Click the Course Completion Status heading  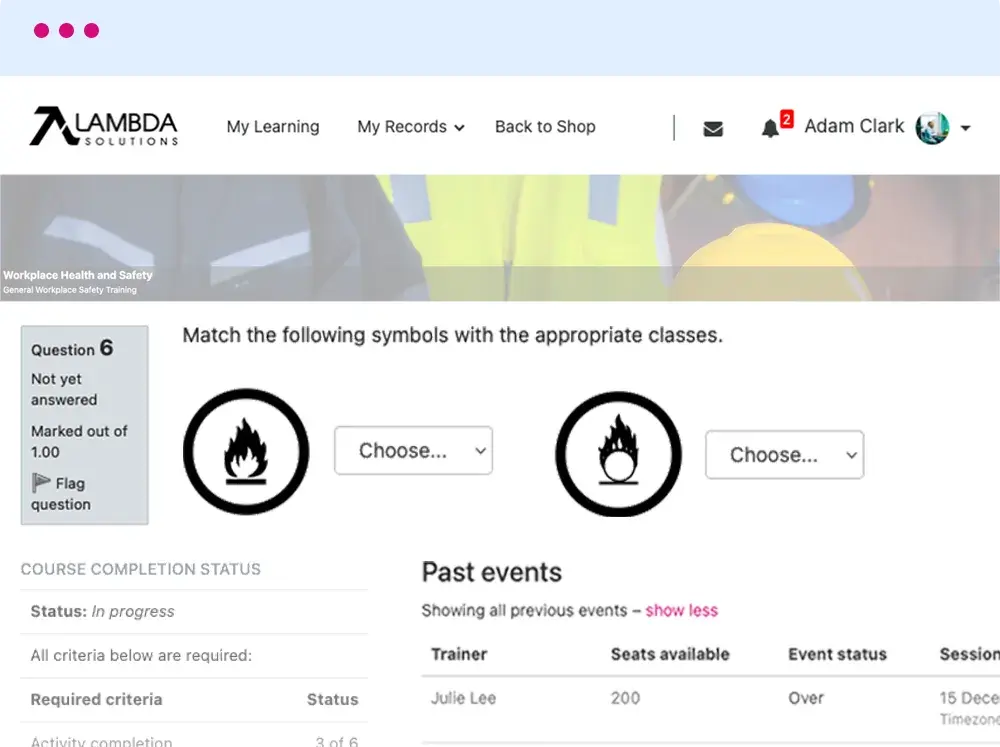pos(140,569)
